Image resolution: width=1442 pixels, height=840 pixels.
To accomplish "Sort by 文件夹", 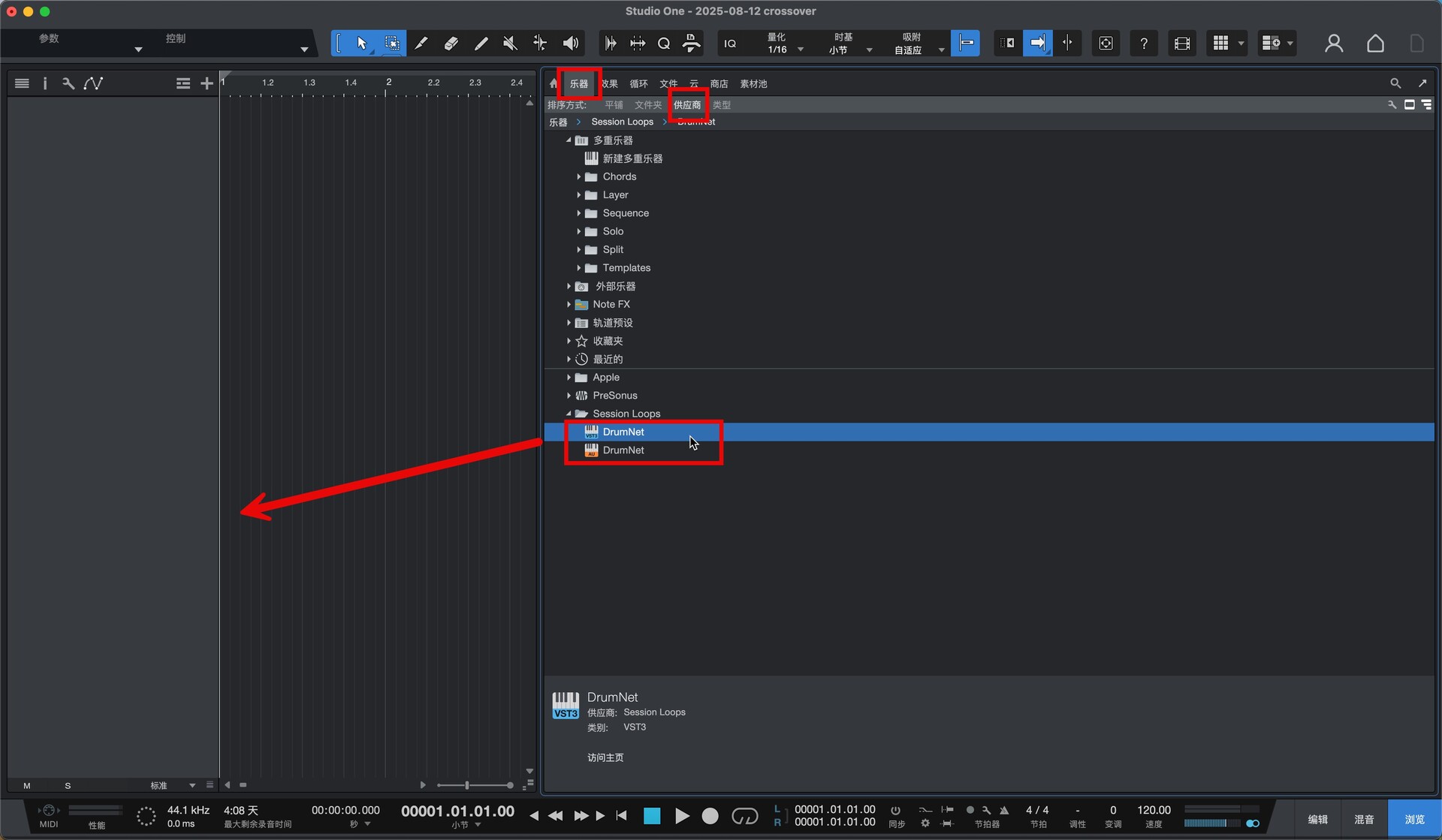I will [x=647, y=105].
